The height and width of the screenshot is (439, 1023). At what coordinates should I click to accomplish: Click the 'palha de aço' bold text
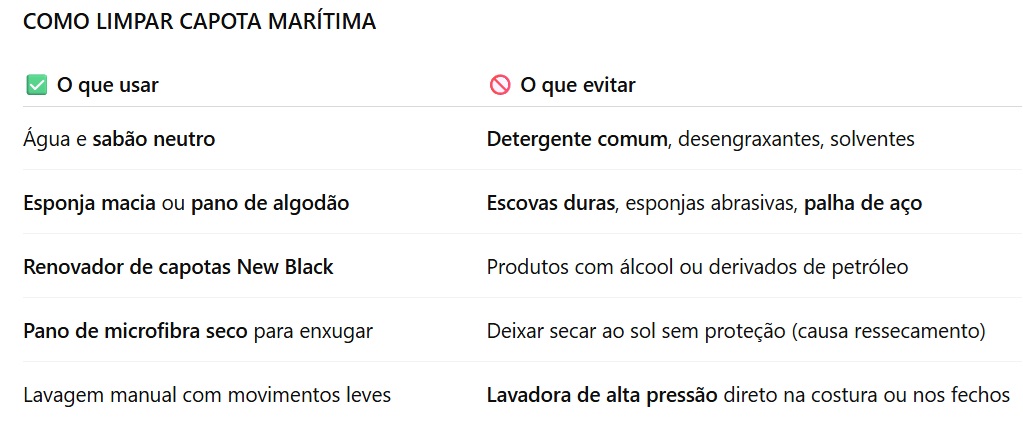[863, 204]
